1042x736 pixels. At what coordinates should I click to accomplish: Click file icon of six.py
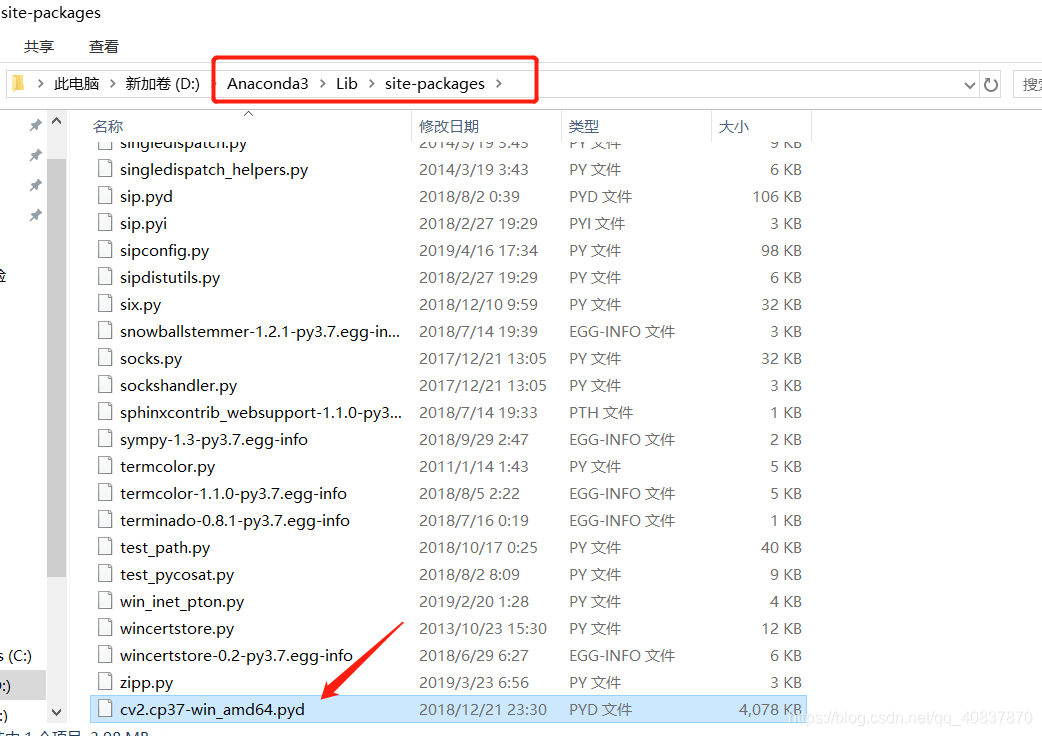pos(105,304)
